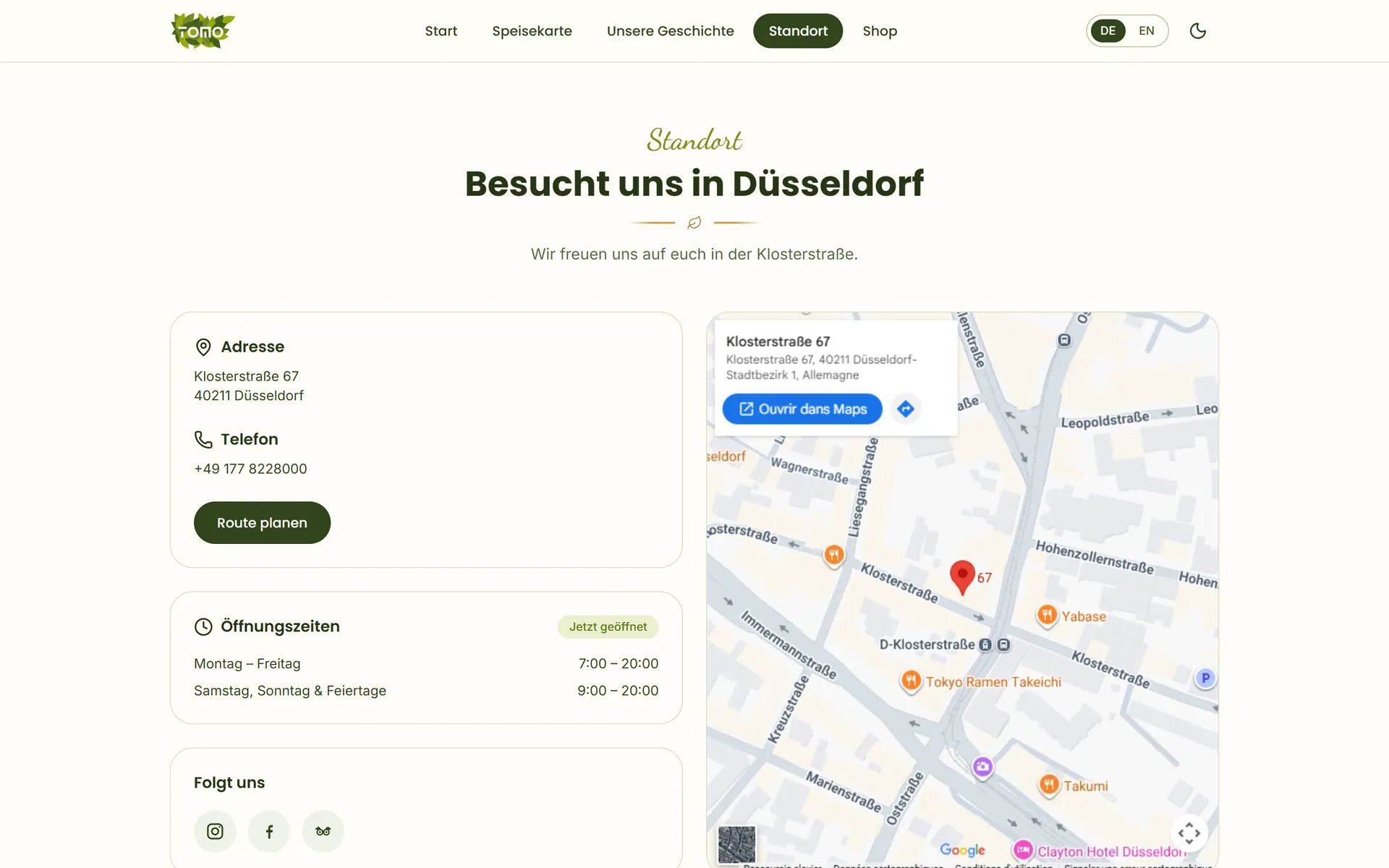Click the Montag – Freitag hours row
Viewport: 1389px width, 868px height.
426,663
